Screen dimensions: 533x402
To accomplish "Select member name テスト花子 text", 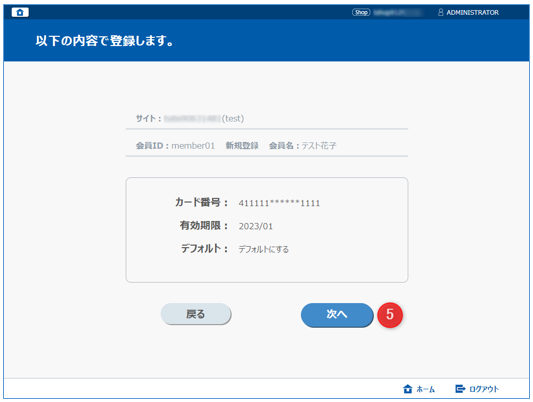I will coord(319,146).
